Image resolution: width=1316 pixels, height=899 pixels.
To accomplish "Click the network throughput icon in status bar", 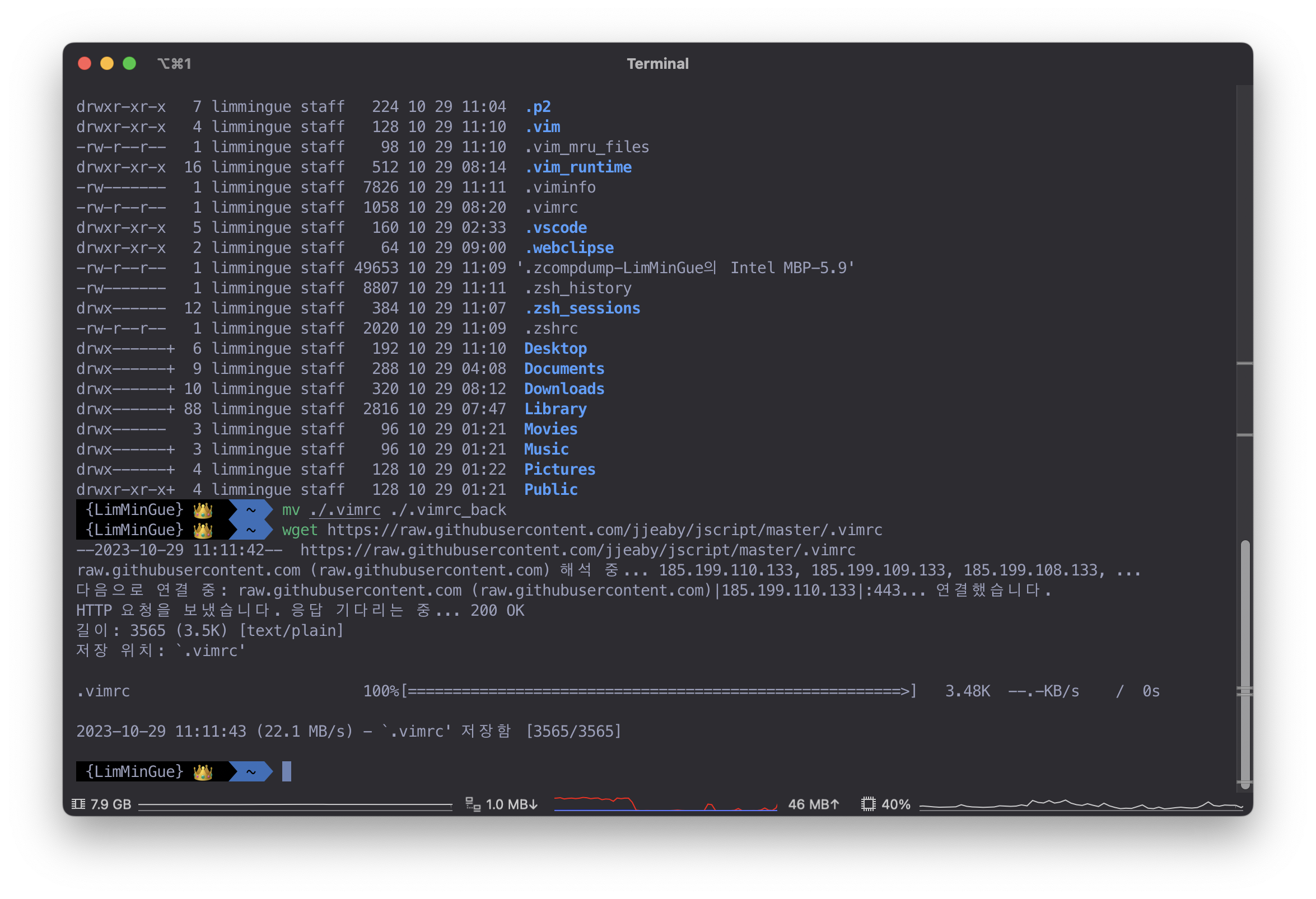I will (x=472, y=804).
